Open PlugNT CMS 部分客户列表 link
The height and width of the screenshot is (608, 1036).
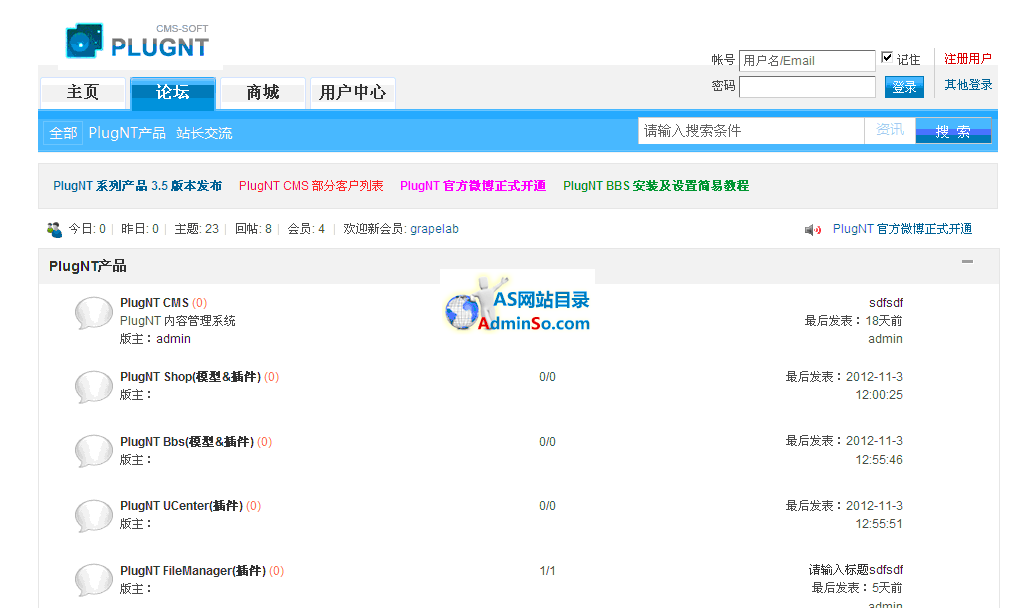point(311,186)
